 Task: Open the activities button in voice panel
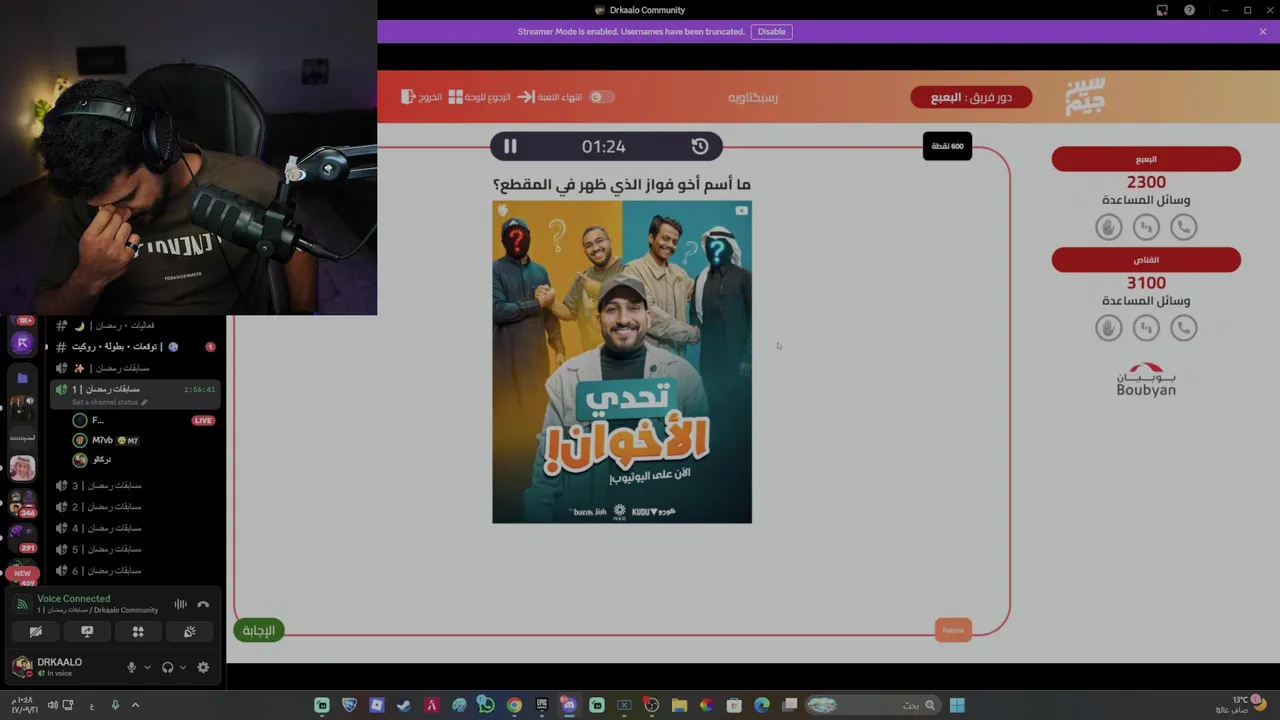coord(138,631)
